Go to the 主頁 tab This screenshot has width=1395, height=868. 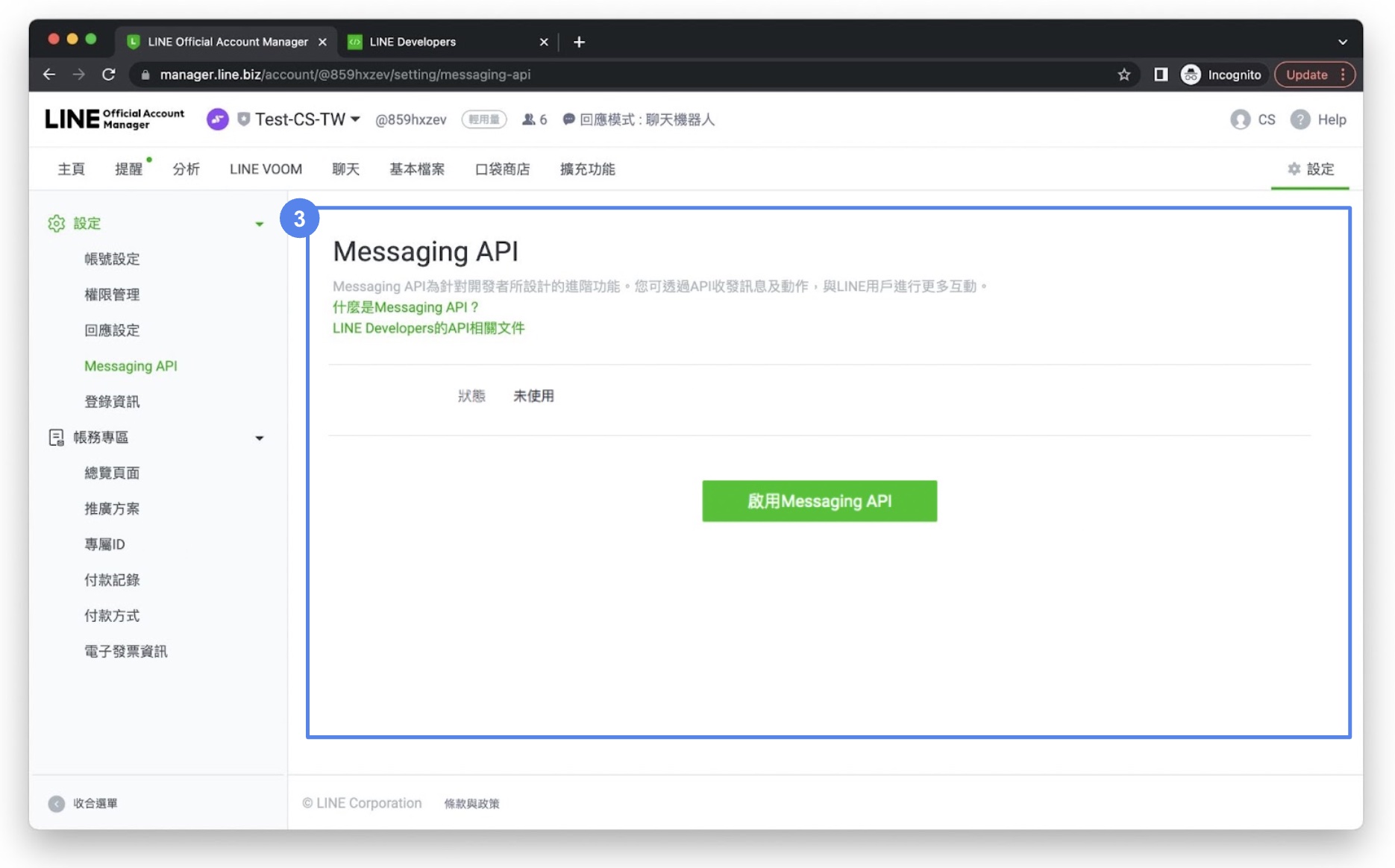point(72,169)
